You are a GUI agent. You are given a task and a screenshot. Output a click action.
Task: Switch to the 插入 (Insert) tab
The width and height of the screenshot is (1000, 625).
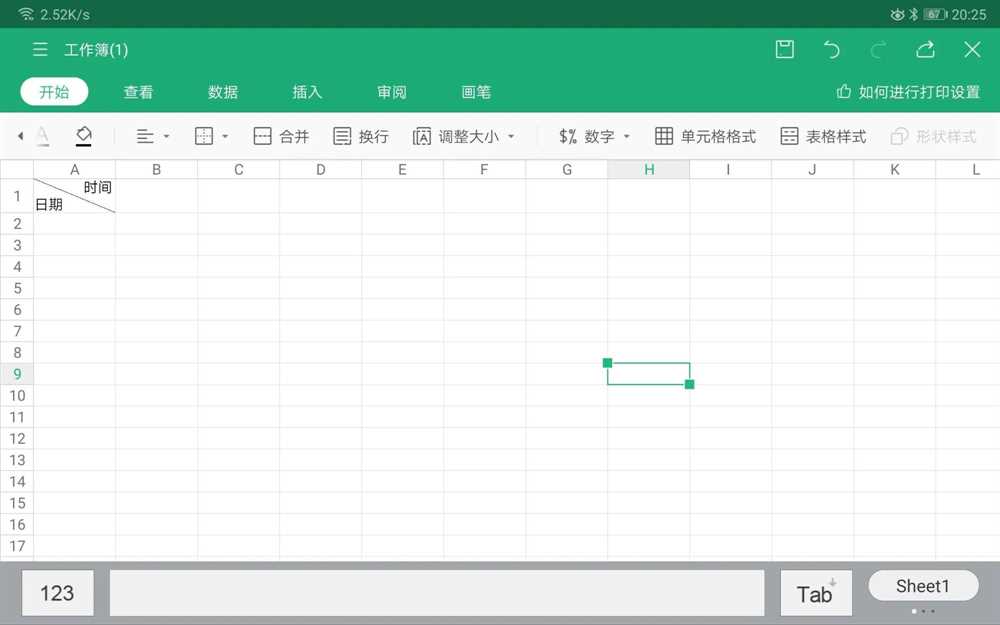pos(307,92)
